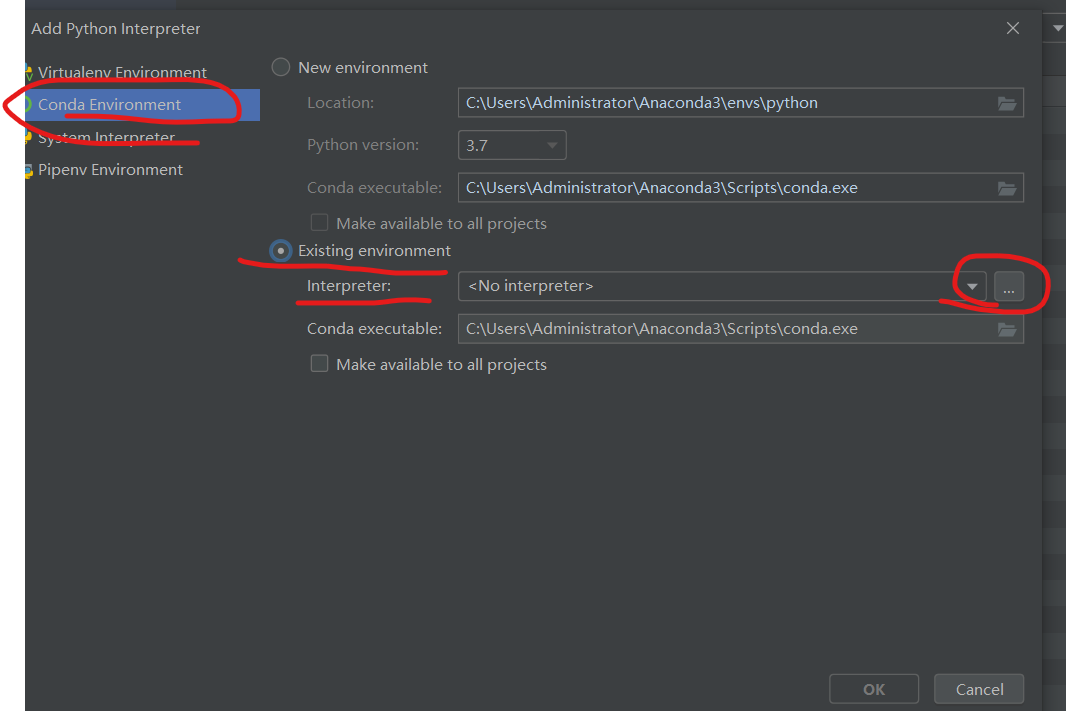Viewport: 1066px width, 711px height.
Task: Select Conda Environment in the sidebar
Action: pos(112,104)
